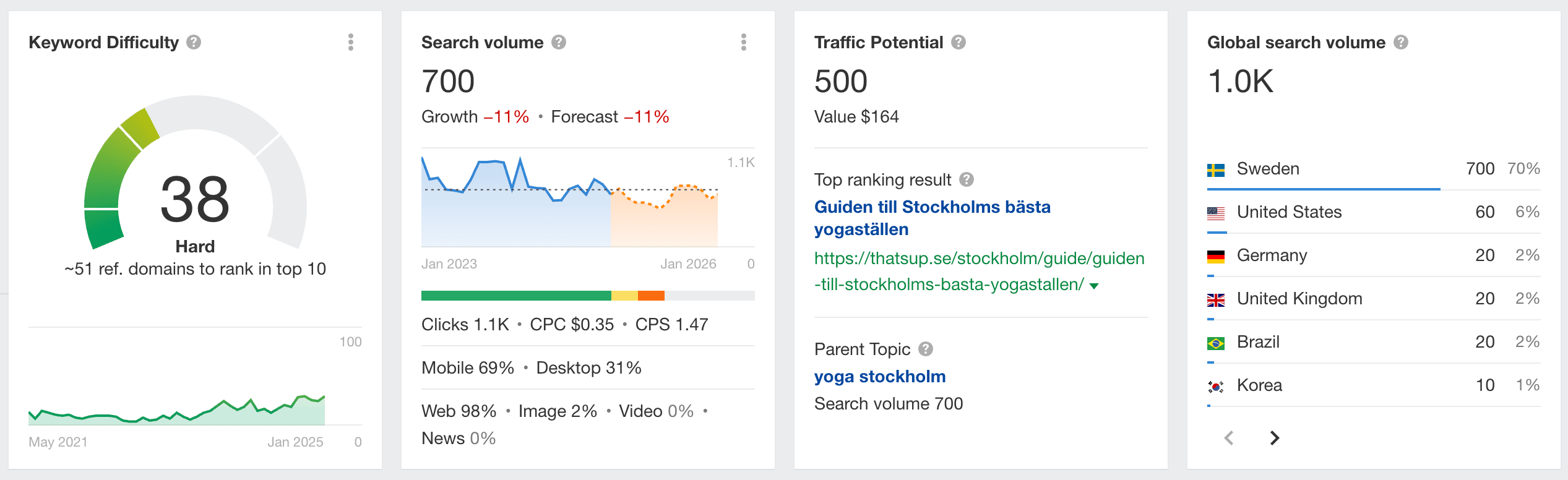This screenshot has width=1568, height=480.
Task: Go to previous page of countries
Action: tap(1229, 438)
